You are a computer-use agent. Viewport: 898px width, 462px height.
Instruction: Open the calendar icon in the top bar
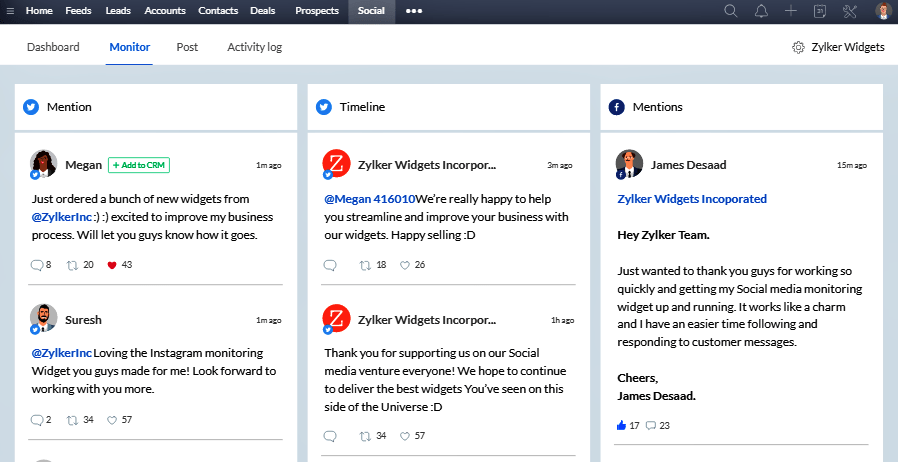(x=820, y=11)
